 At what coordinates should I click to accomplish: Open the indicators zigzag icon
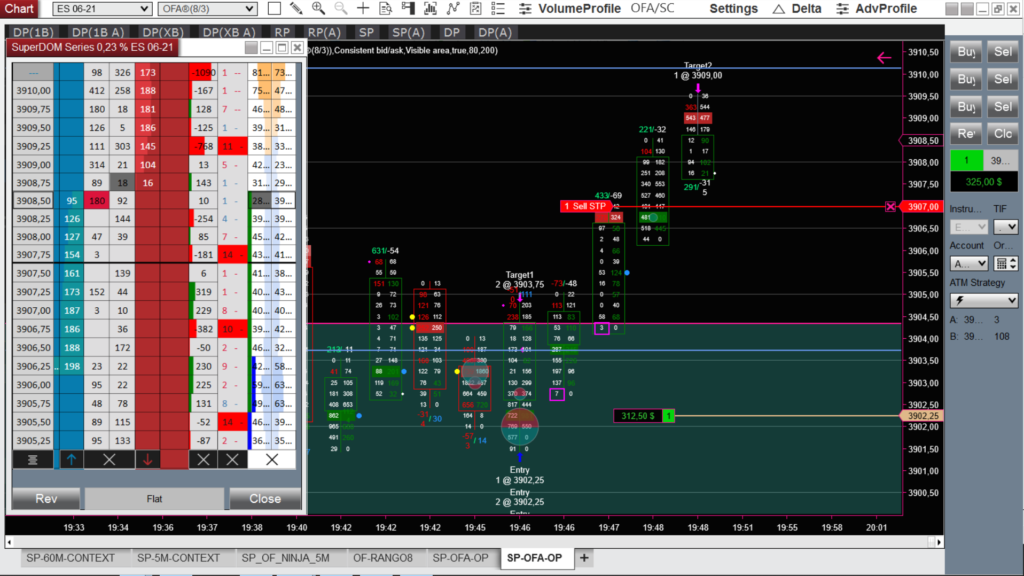[453, 8]
